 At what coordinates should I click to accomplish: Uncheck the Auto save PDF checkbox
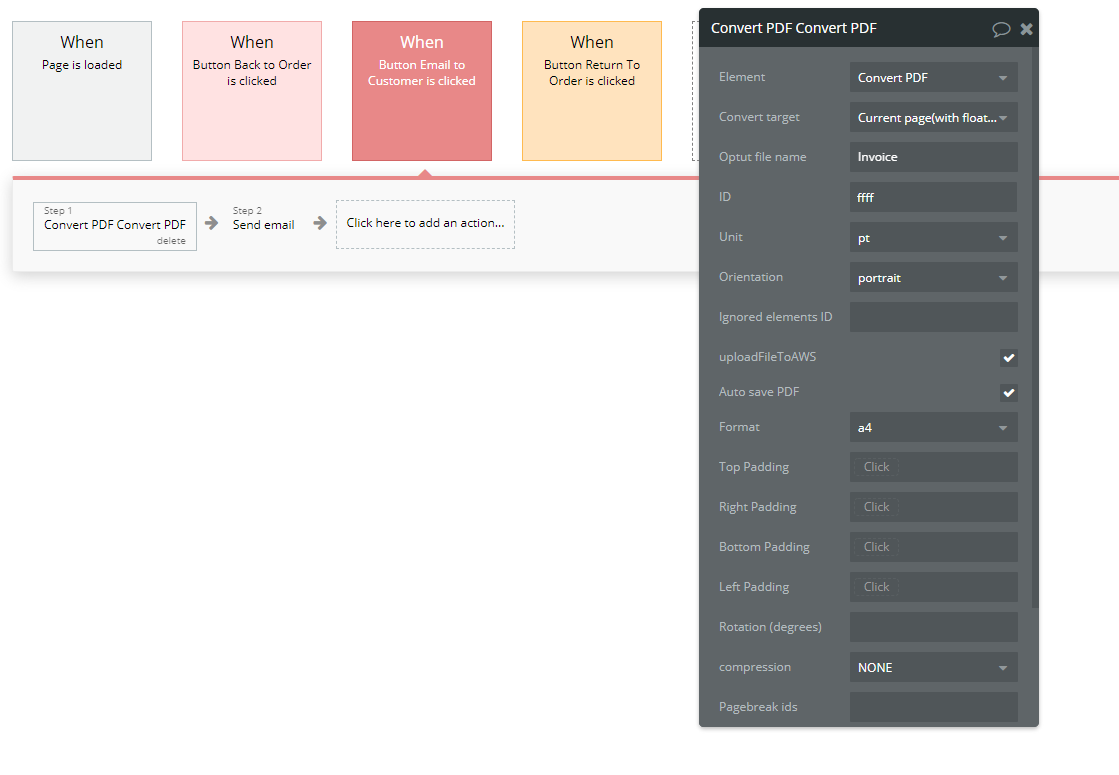(x=1008, y=392)
